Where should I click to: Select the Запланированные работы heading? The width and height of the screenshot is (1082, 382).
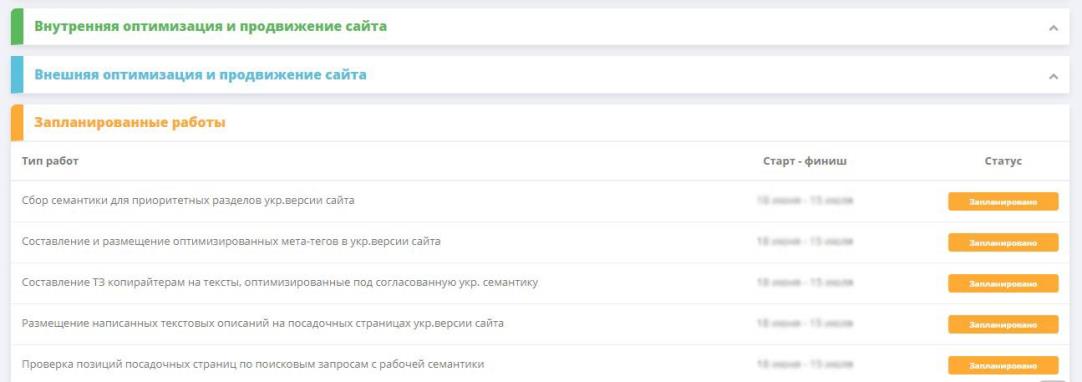point(130,123)
